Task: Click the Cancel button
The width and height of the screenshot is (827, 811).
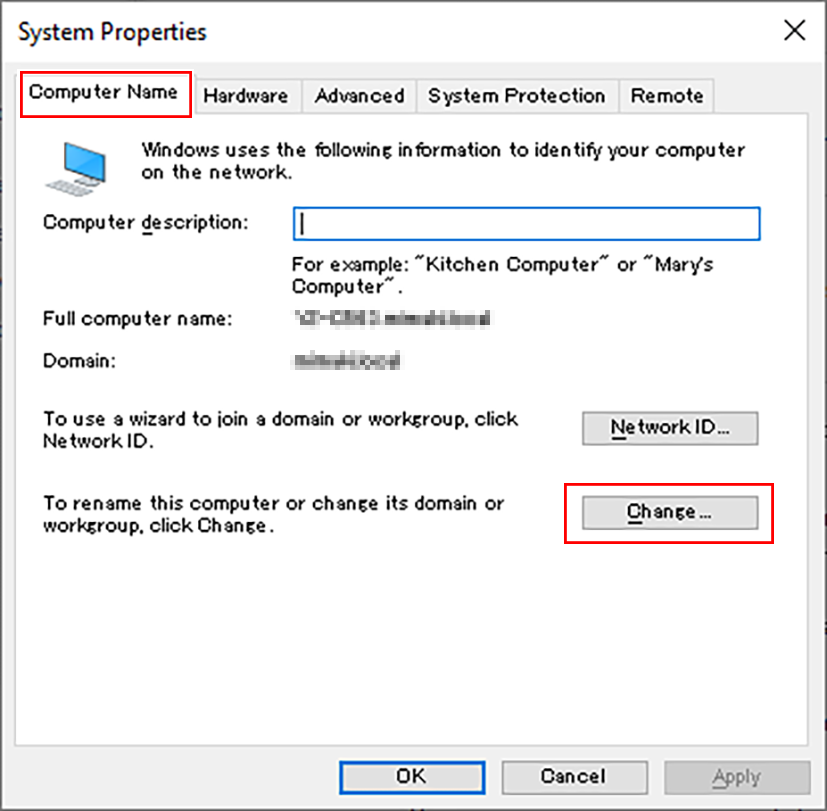Action: coord(574,777)
